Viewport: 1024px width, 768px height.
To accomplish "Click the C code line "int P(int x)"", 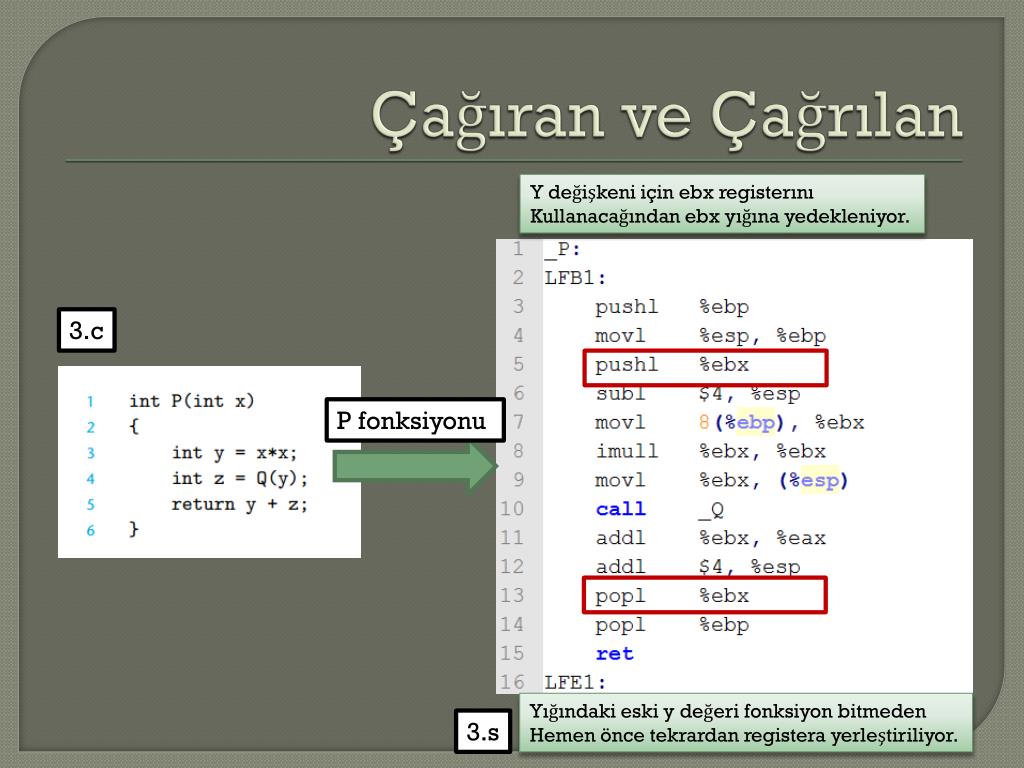I will [191, 400].
